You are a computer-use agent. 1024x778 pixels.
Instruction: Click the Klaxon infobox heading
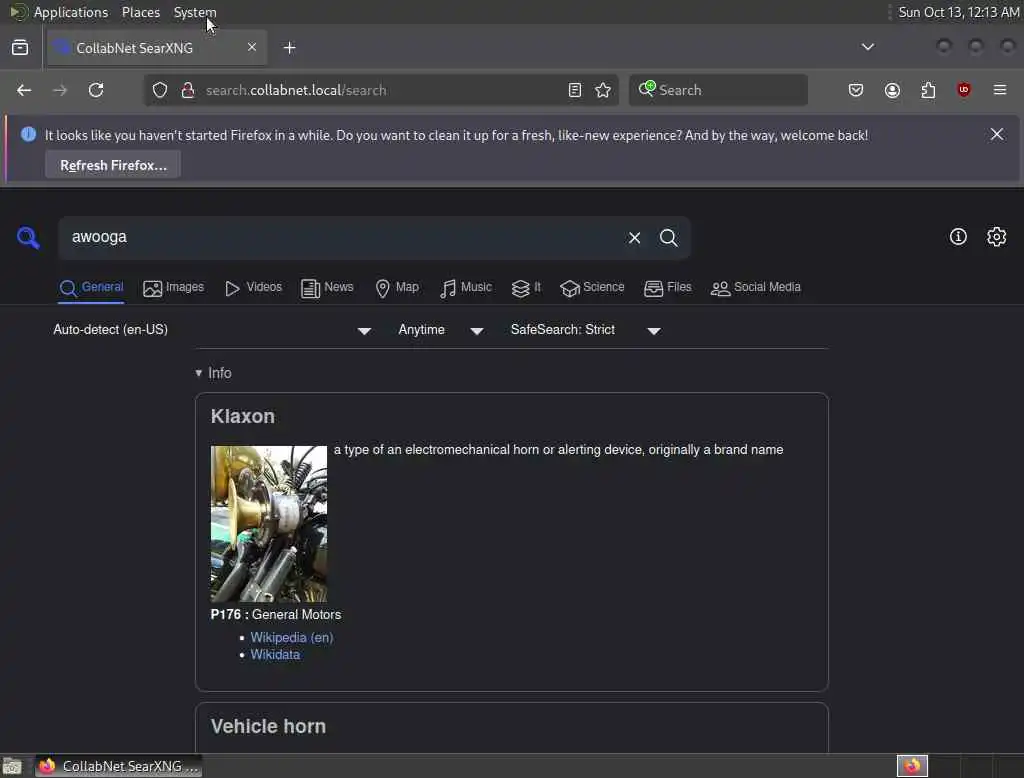(x=242, y=416)
